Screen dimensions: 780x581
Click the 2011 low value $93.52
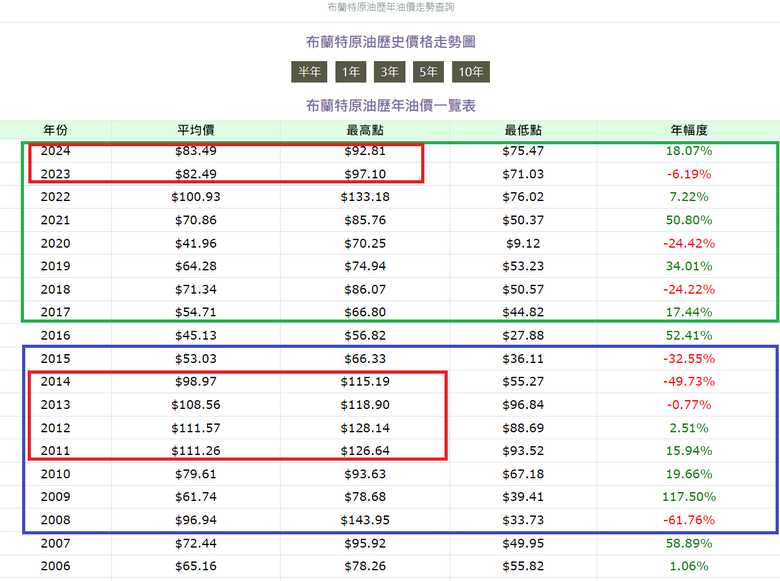[523, 451]
